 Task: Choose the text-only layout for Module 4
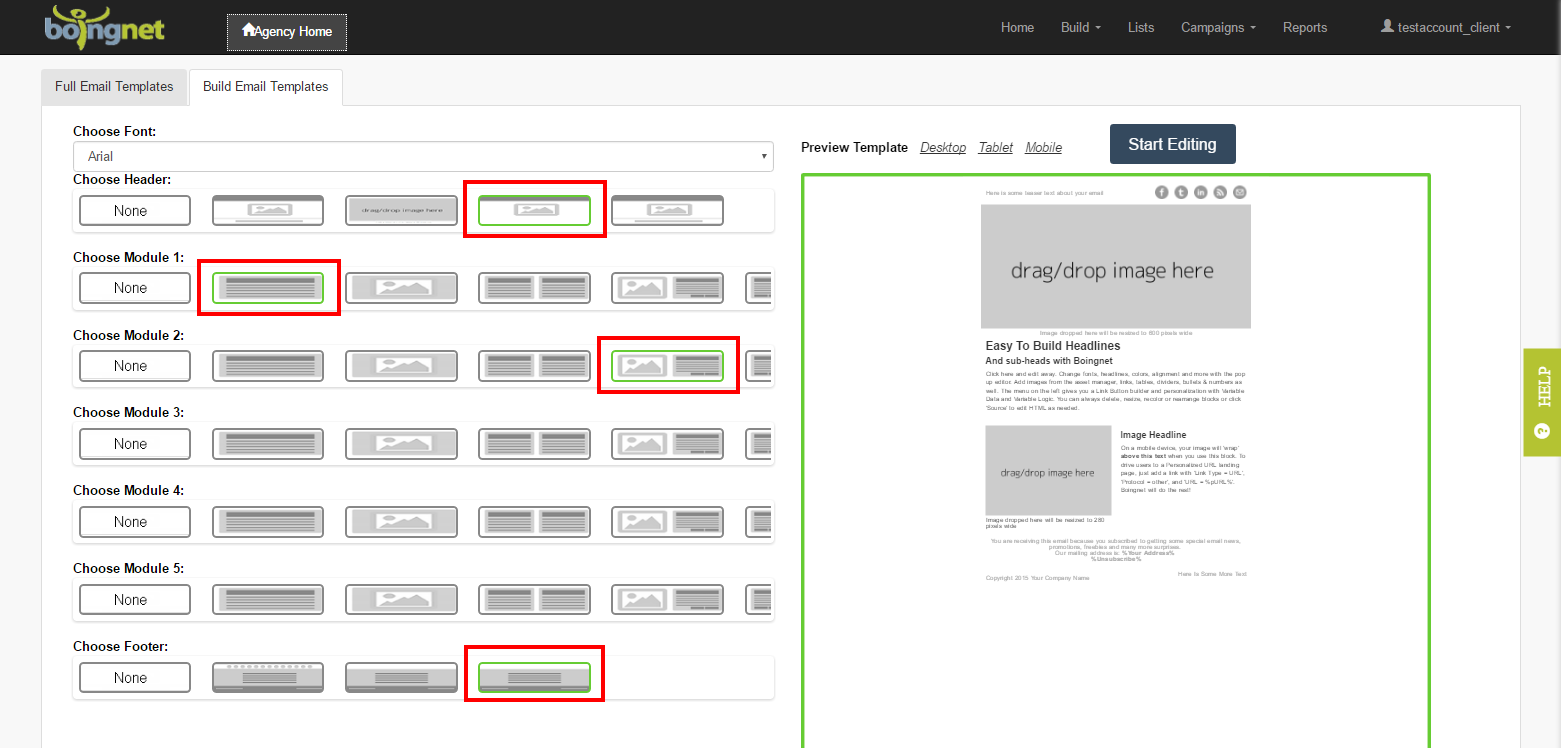tap(268, 522)
